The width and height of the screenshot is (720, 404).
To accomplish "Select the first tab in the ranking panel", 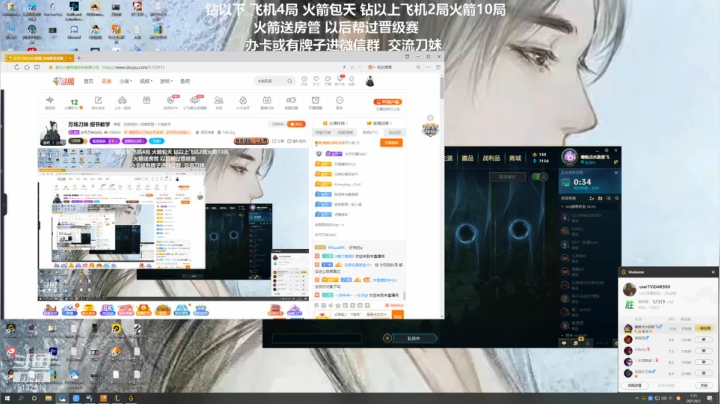I will [322, 133].
